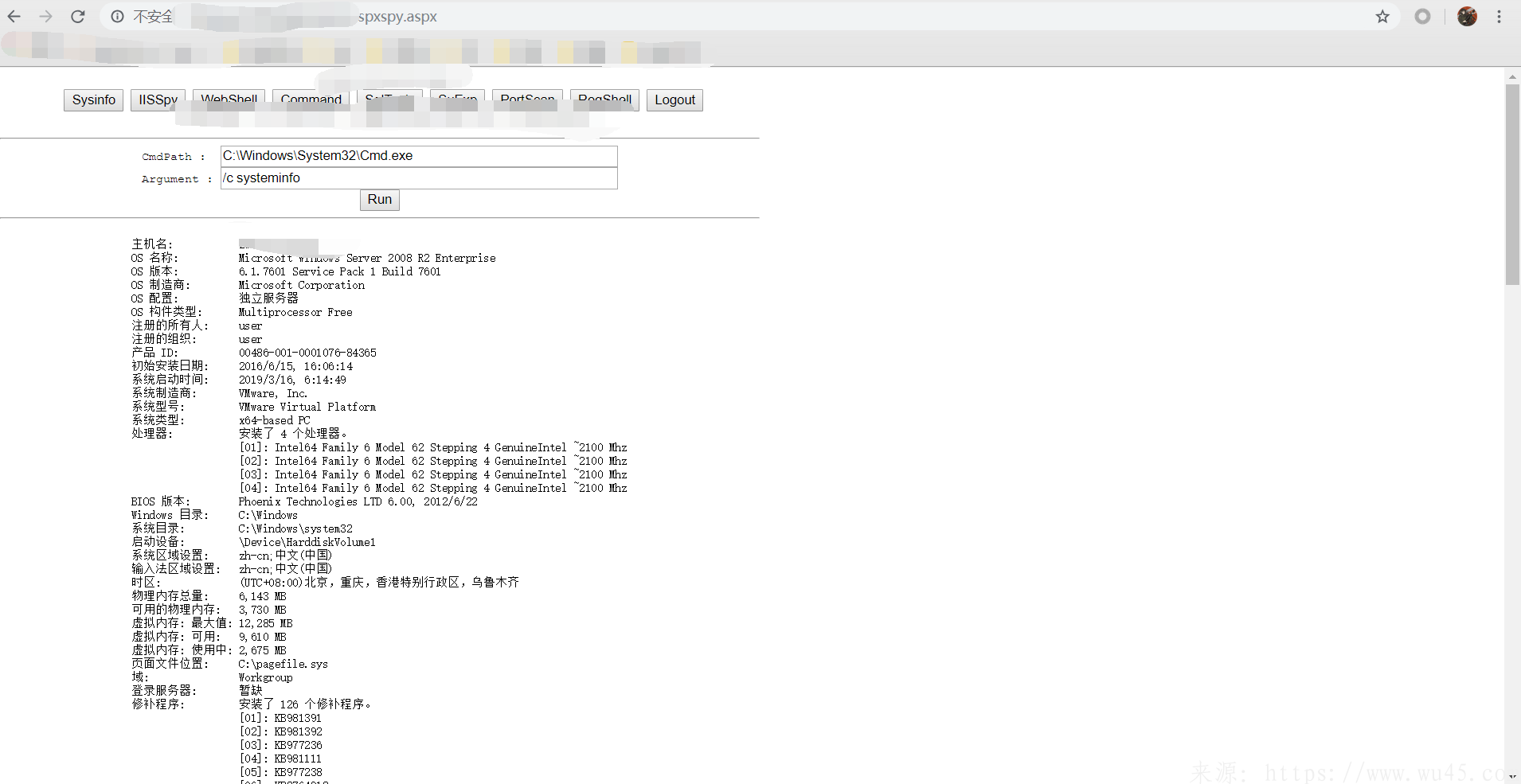The image size is (1521, 784).
Task: Click the vertical scrollbar thumb
Action: click(x=1512, y=185)
